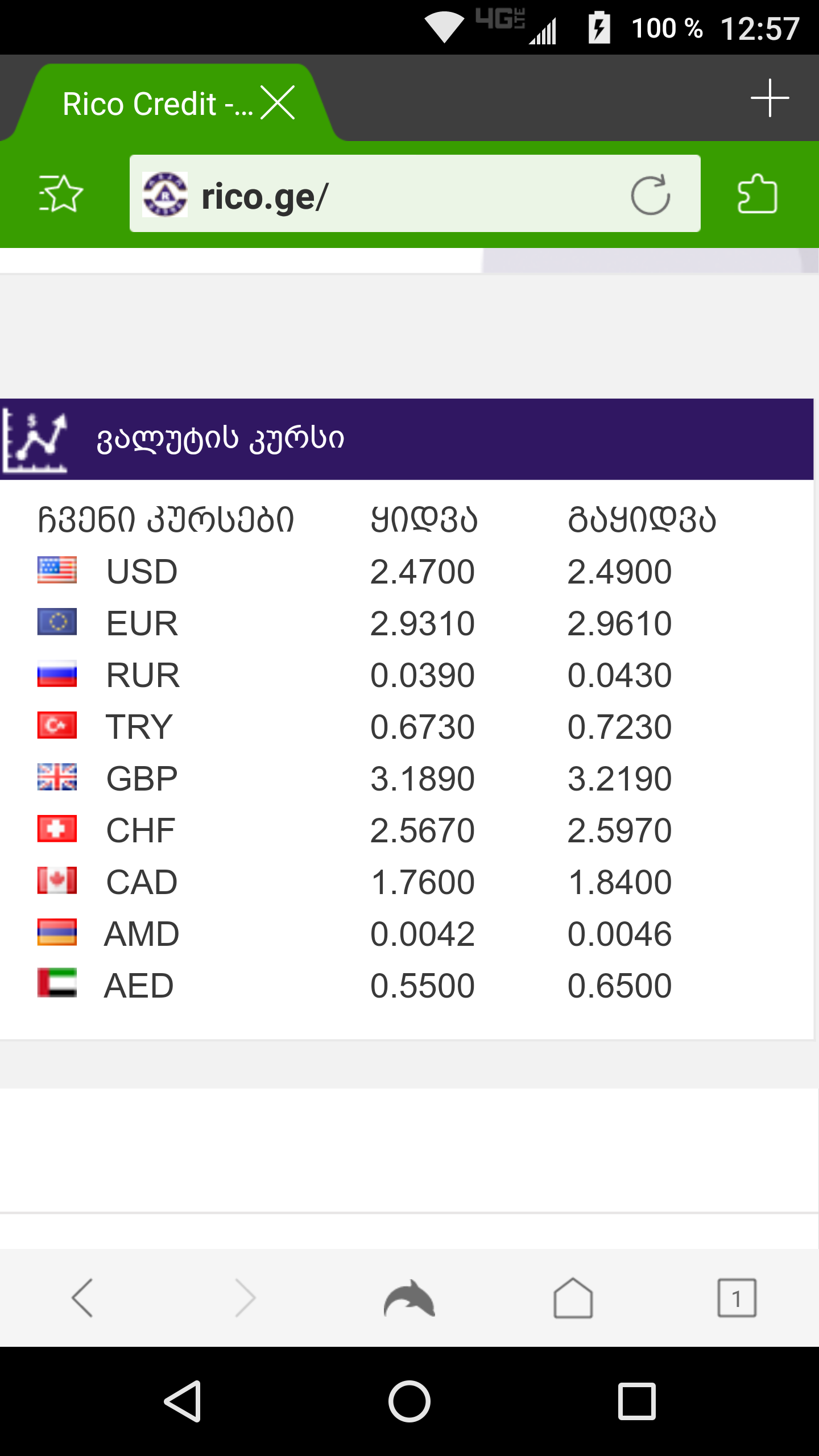The width and height of the screenshot is (819, 1456).
Task: Navigate forward with right chevron
Action: [246, 1298]
